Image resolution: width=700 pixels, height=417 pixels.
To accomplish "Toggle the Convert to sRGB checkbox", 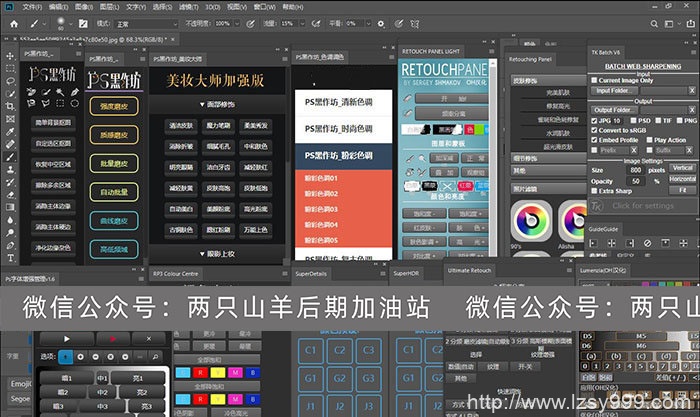I will 594,131.
